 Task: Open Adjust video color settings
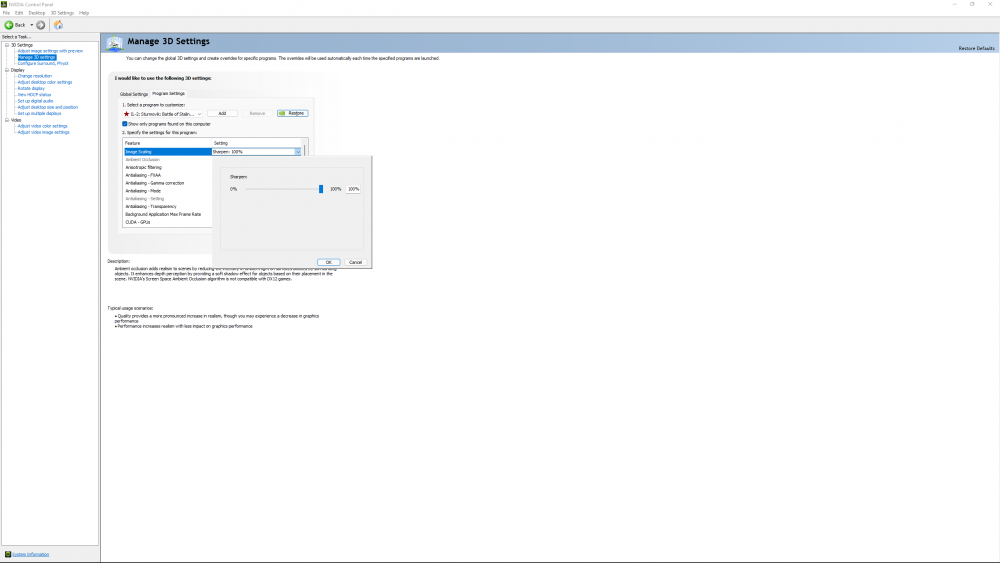coord(42,126)
